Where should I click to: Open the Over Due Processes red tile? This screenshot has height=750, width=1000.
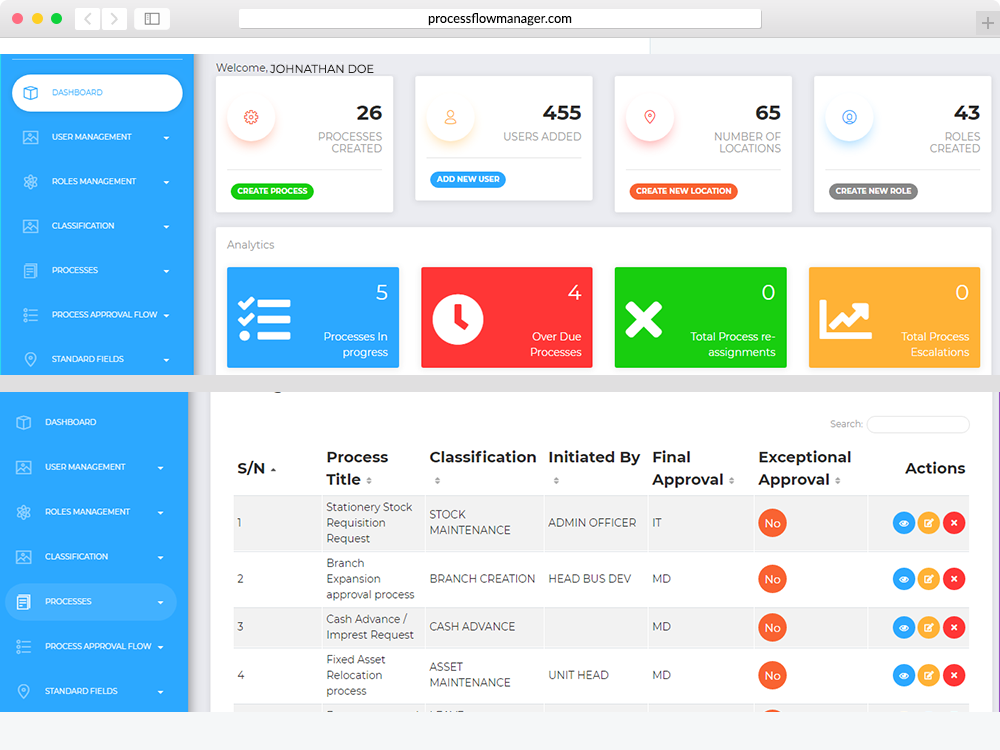507,318
